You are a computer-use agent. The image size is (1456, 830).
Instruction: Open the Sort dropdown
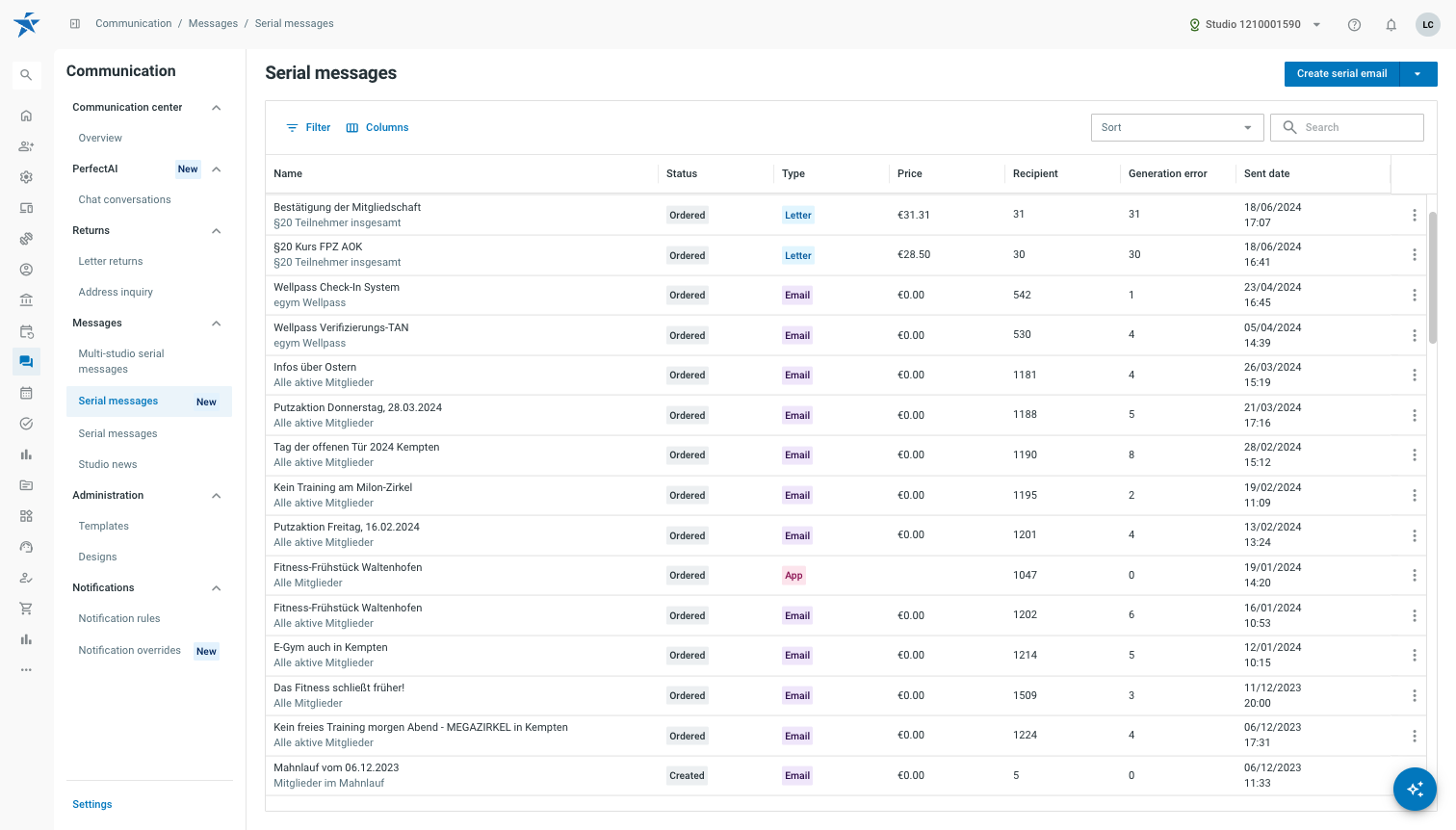coord(1177,127)
